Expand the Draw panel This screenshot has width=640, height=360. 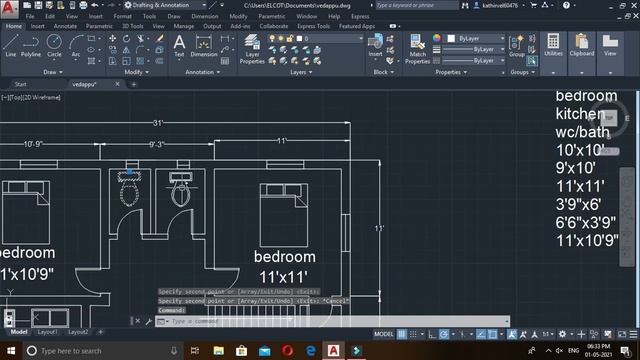click(53, 72)
